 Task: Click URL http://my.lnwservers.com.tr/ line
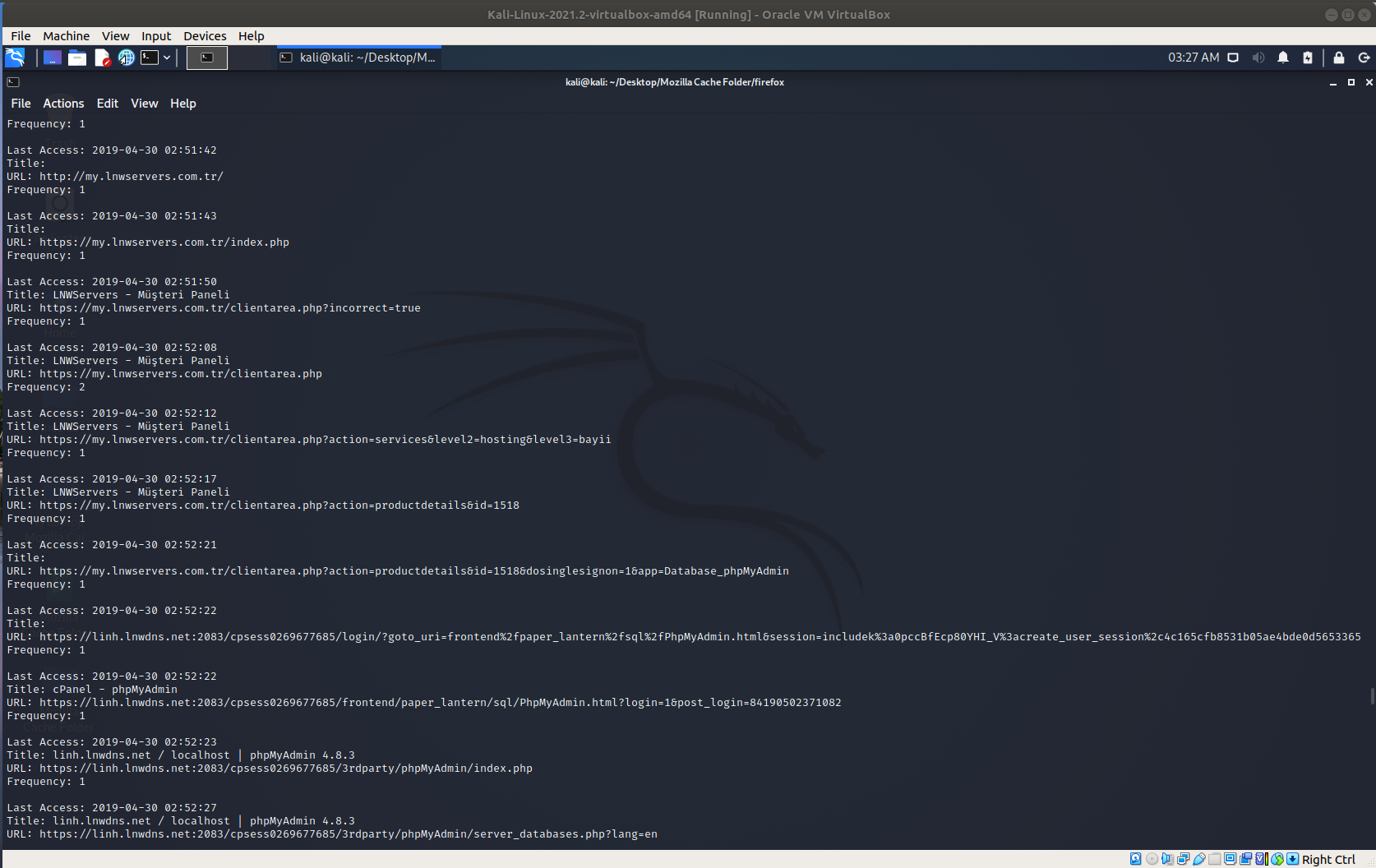(115, 177)
